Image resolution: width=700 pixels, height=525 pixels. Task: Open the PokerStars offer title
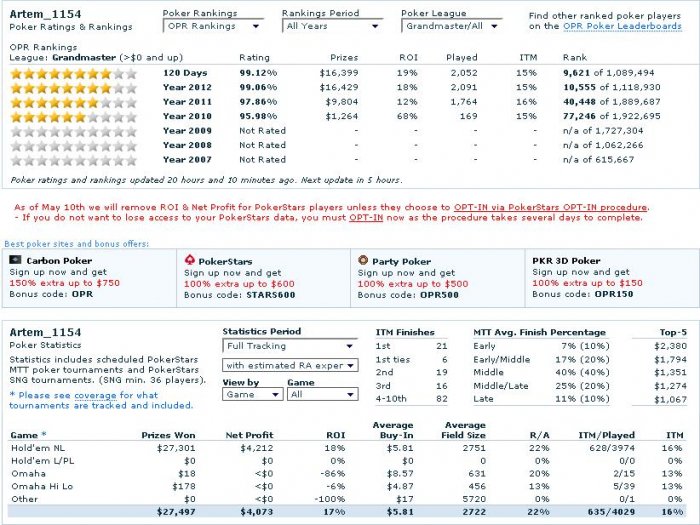coord(225,262)
